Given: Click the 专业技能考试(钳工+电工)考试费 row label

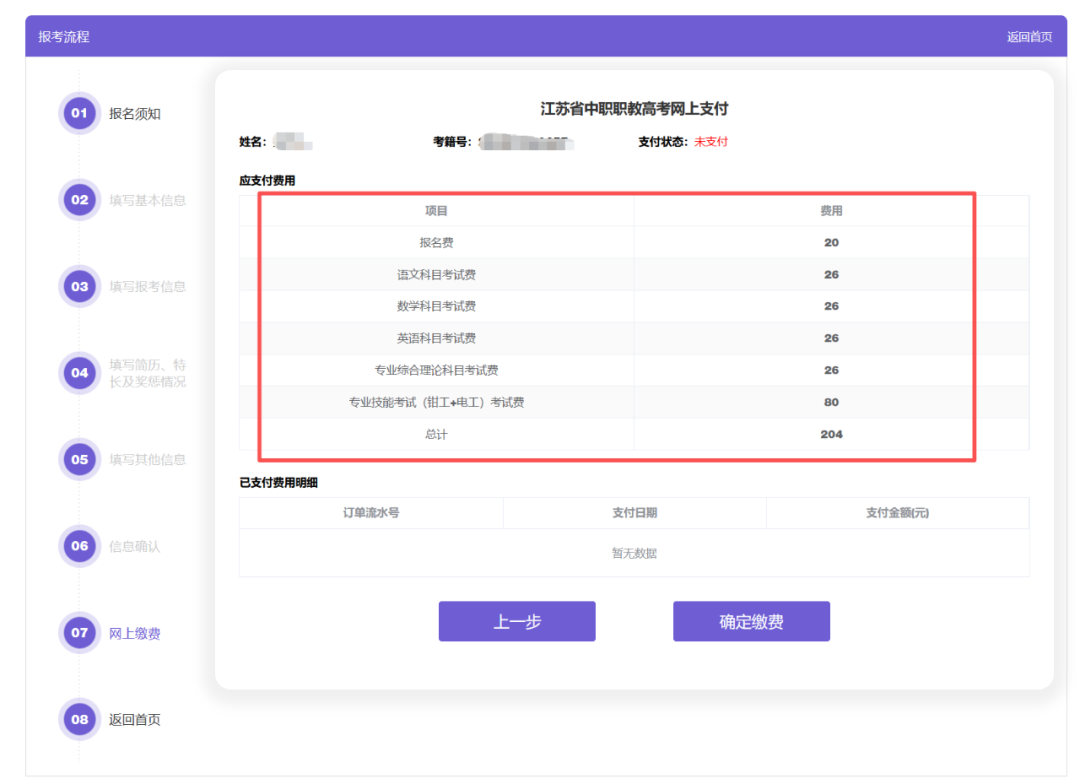Looking at the screenshot, I should click(x=436, y=402).
